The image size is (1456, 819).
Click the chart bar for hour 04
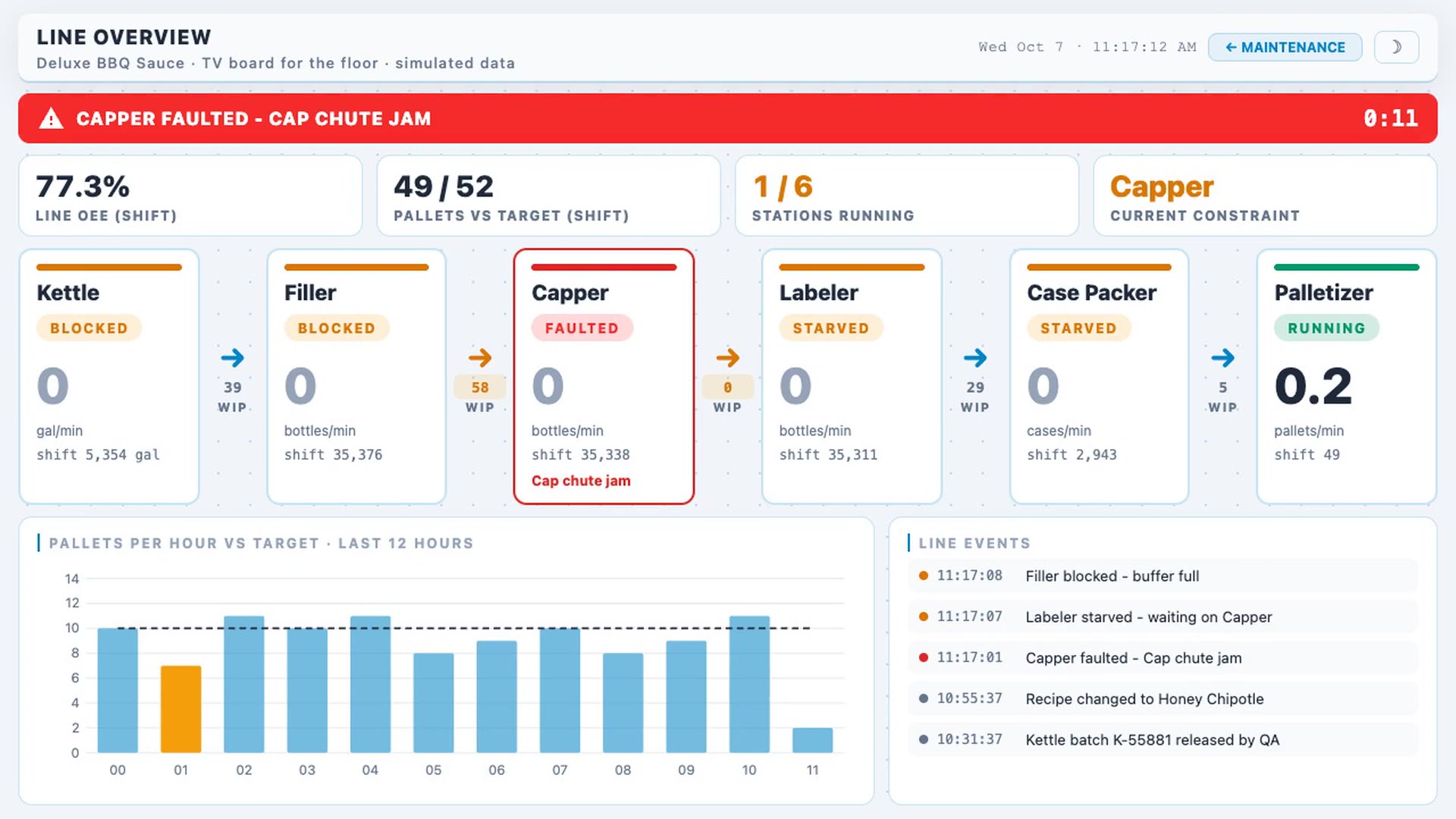pyautogui.click(x=370, y=684)
